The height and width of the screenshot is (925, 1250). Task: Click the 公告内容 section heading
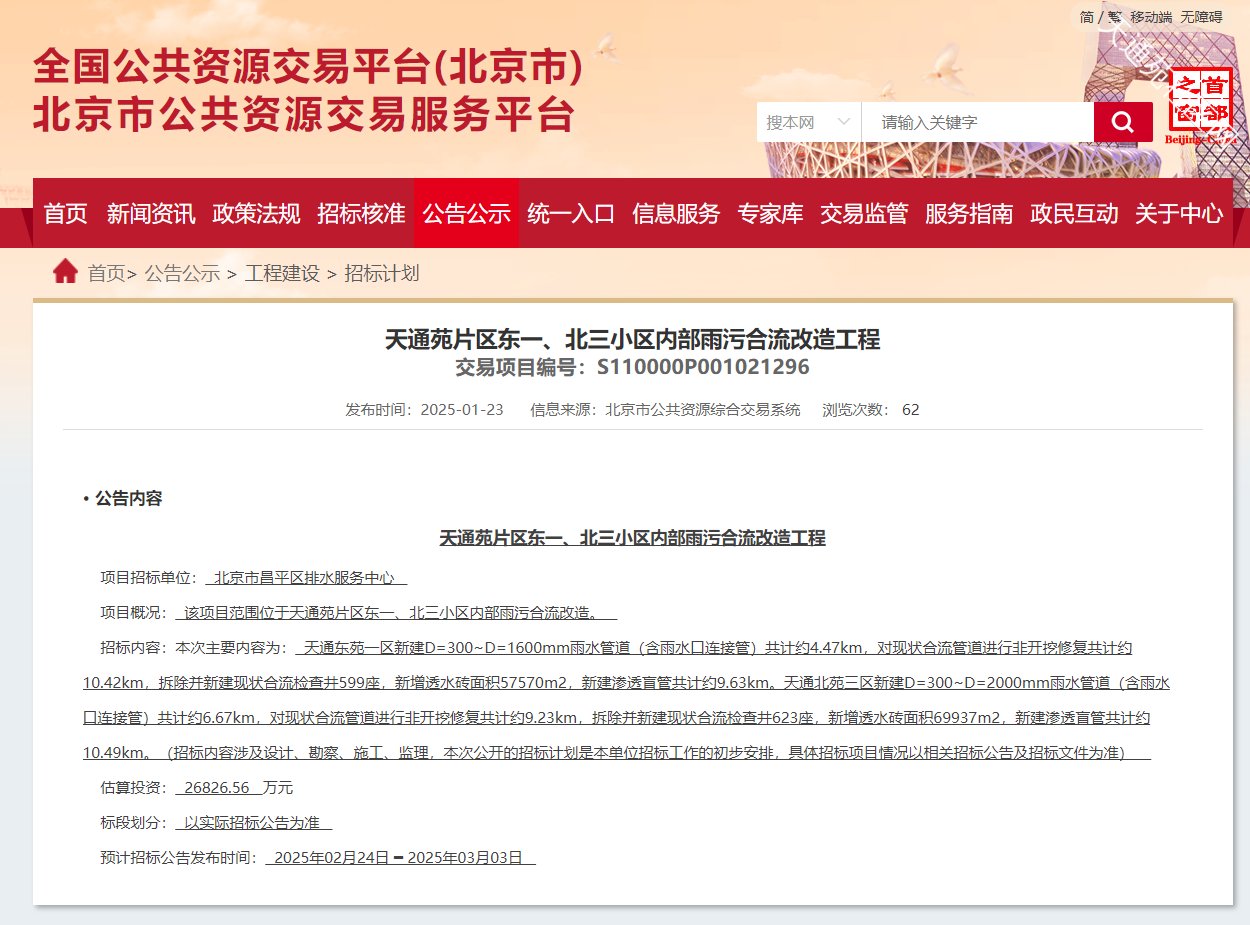128,498
